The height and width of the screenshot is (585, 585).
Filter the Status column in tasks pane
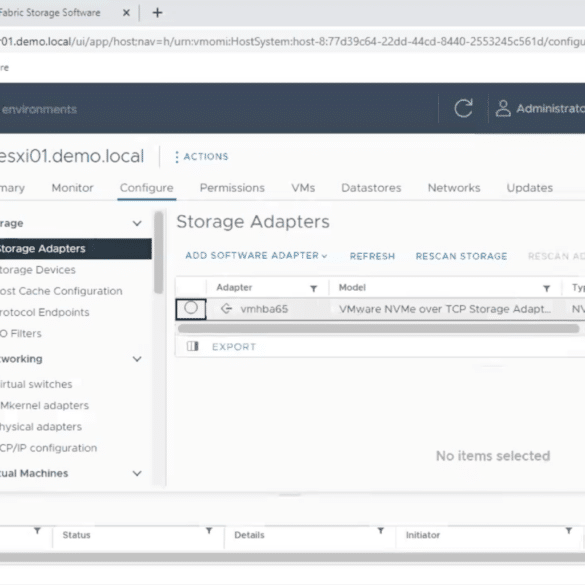pos(209,531)
